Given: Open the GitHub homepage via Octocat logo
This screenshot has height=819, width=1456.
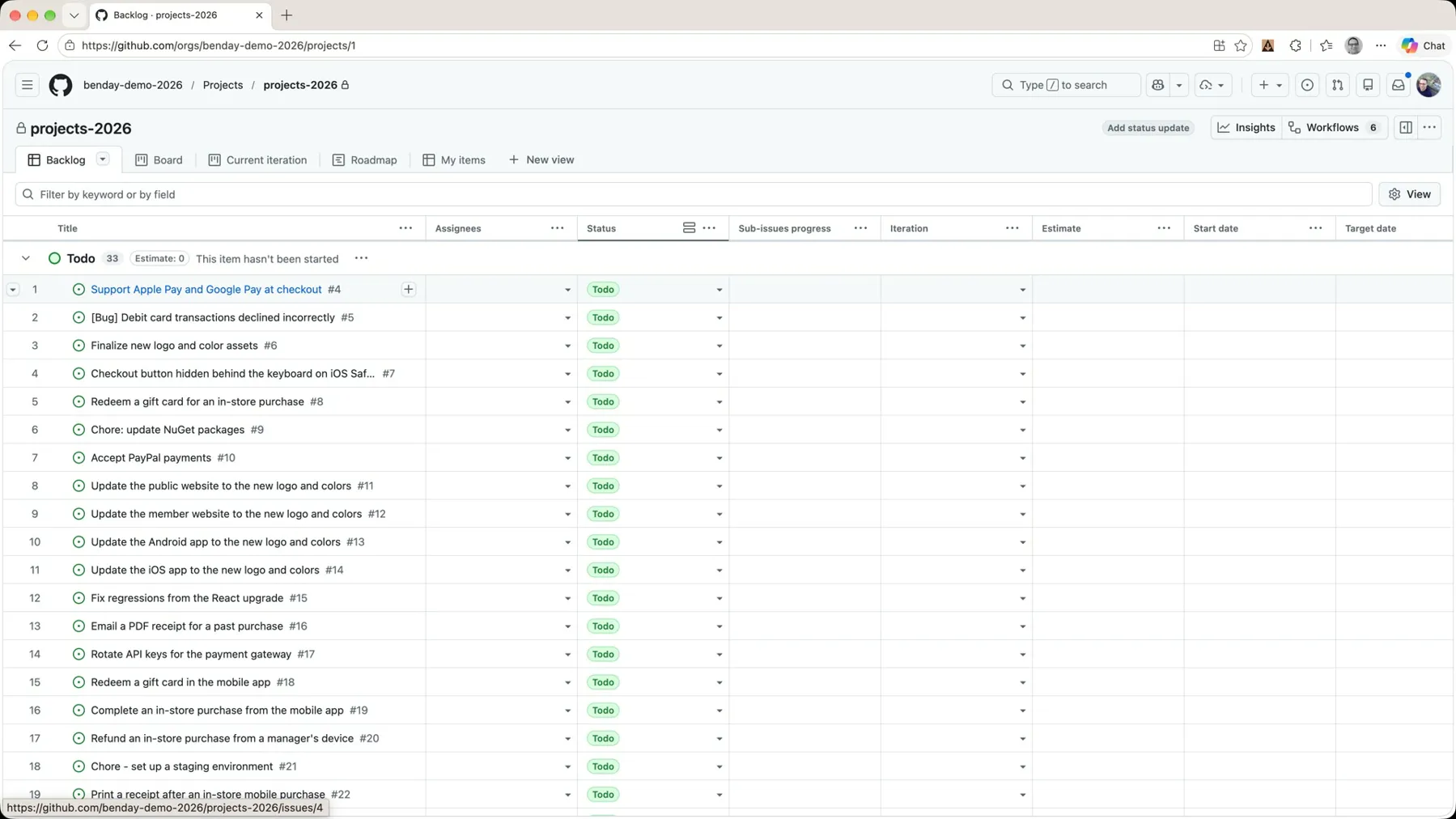Looking at the screenshot, I should (61, 85).
